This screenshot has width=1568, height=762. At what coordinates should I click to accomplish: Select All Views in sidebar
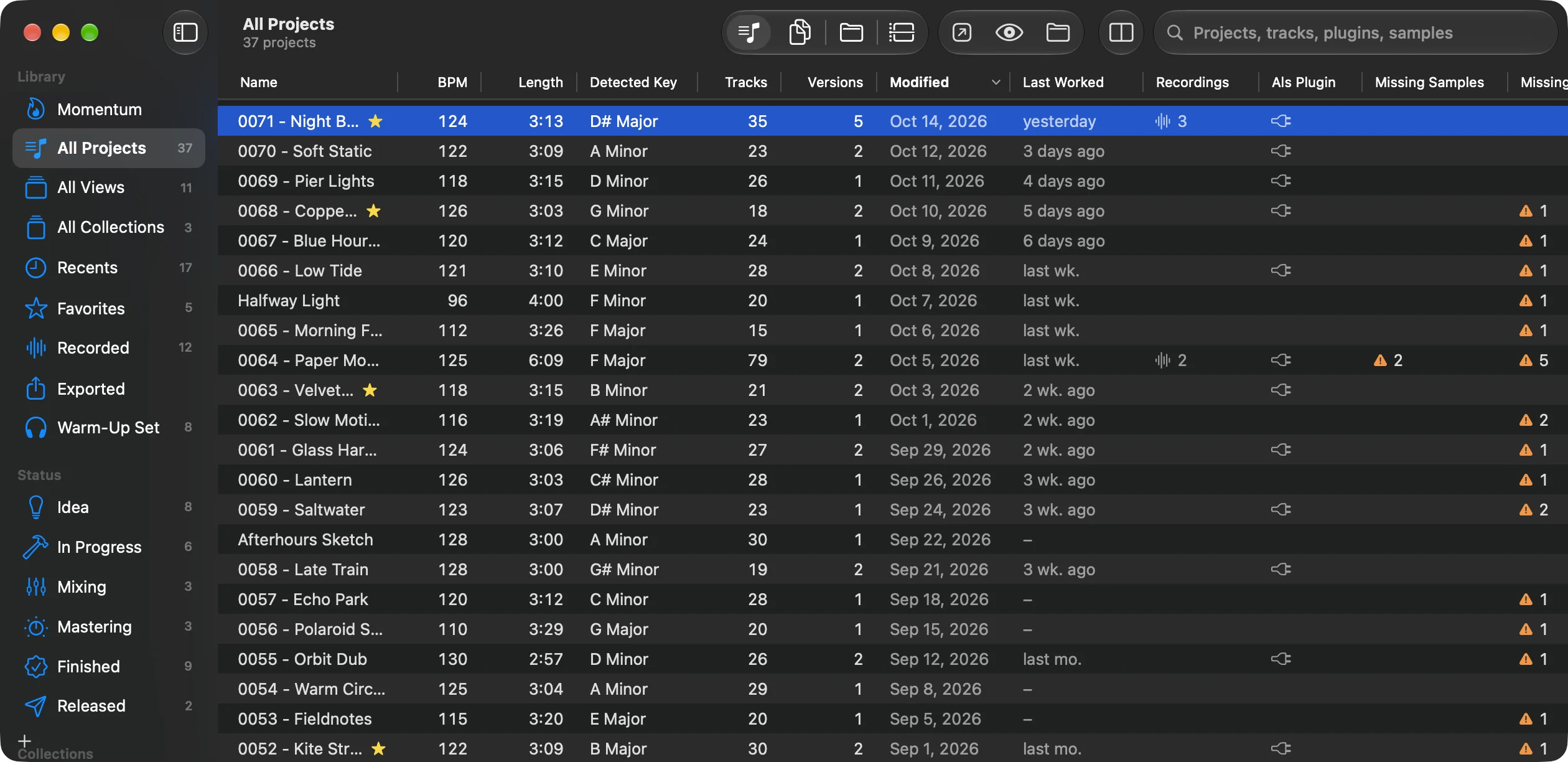pyautogui.click(x=109, y=187)
